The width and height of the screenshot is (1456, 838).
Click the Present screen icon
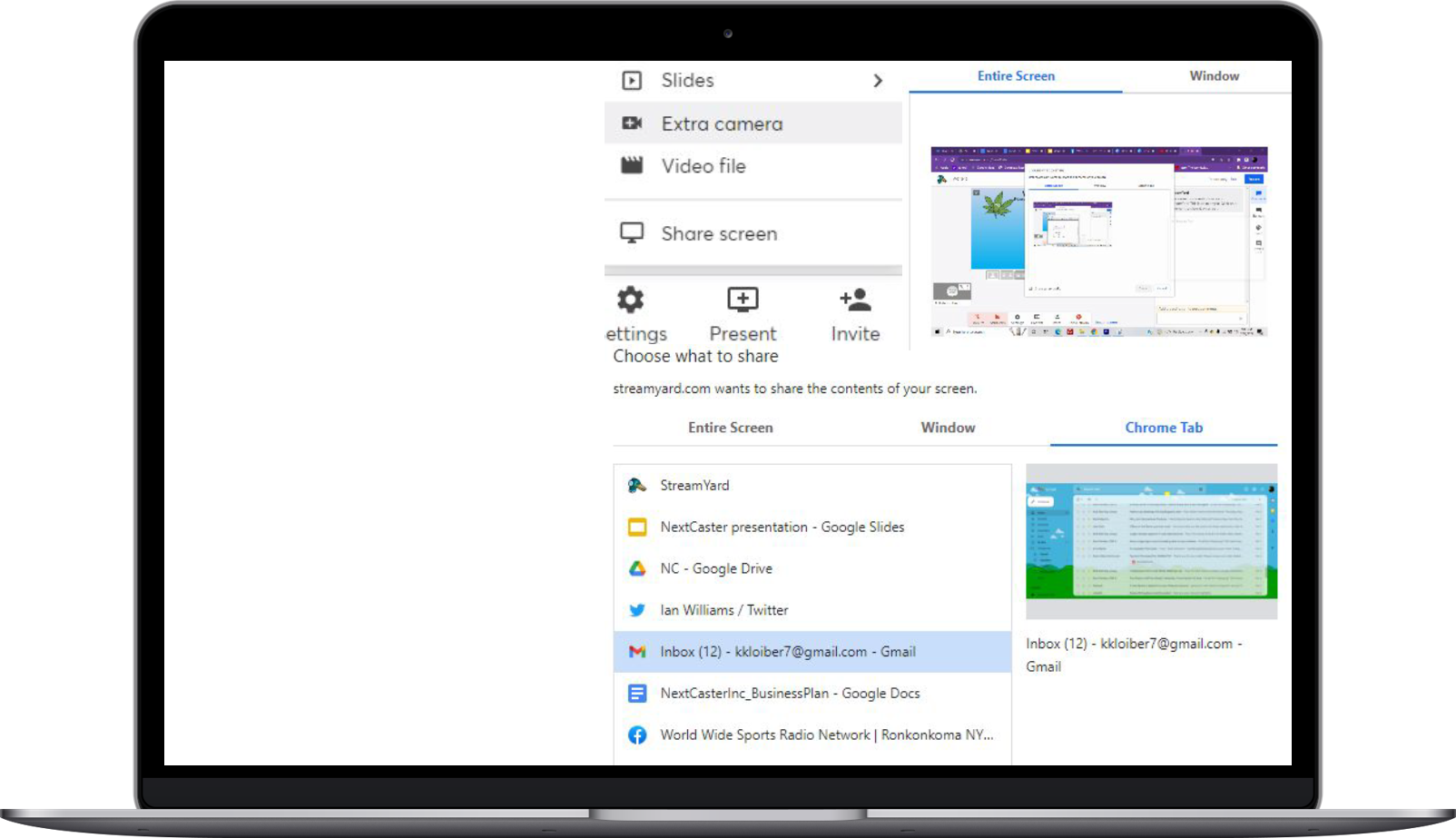(743, 300)
